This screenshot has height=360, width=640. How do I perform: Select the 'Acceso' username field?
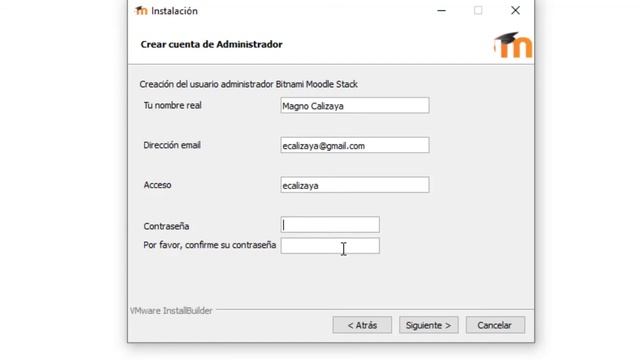click(x=355, y=185)
